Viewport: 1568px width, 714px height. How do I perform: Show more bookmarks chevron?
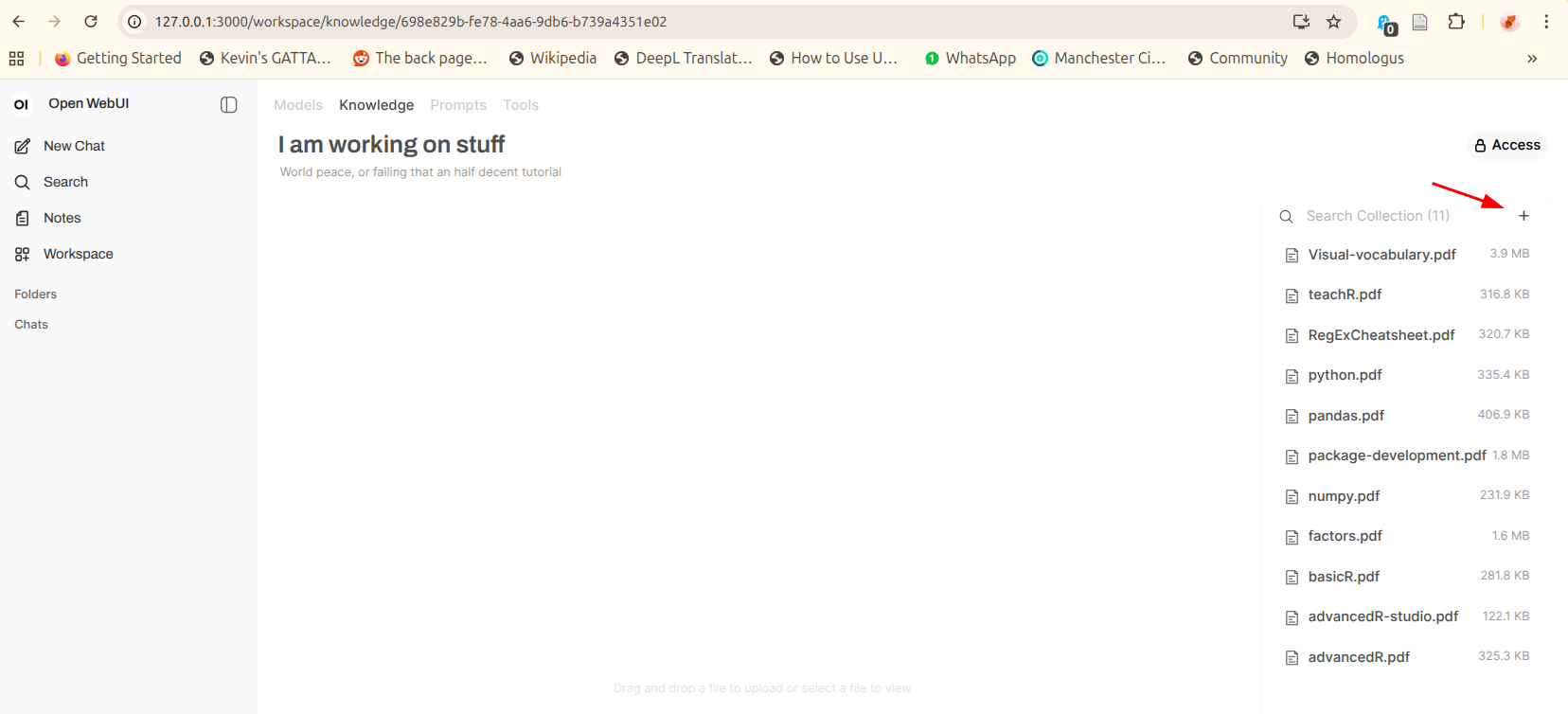pos(1532,59)
